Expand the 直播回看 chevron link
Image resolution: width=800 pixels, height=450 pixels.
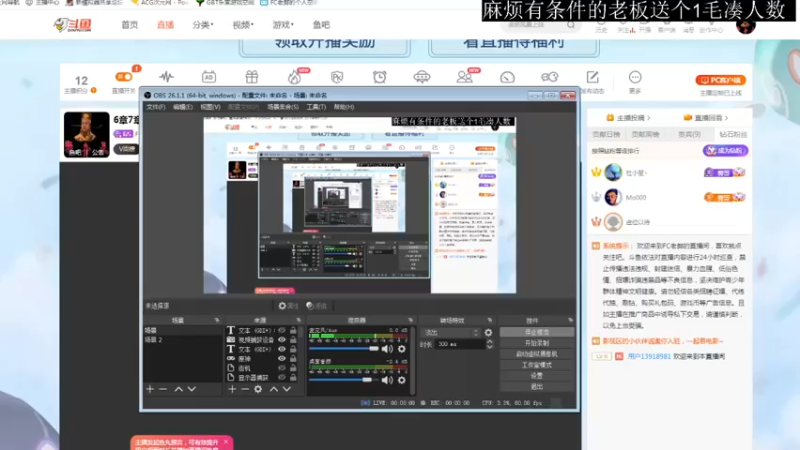coord(706,118)
